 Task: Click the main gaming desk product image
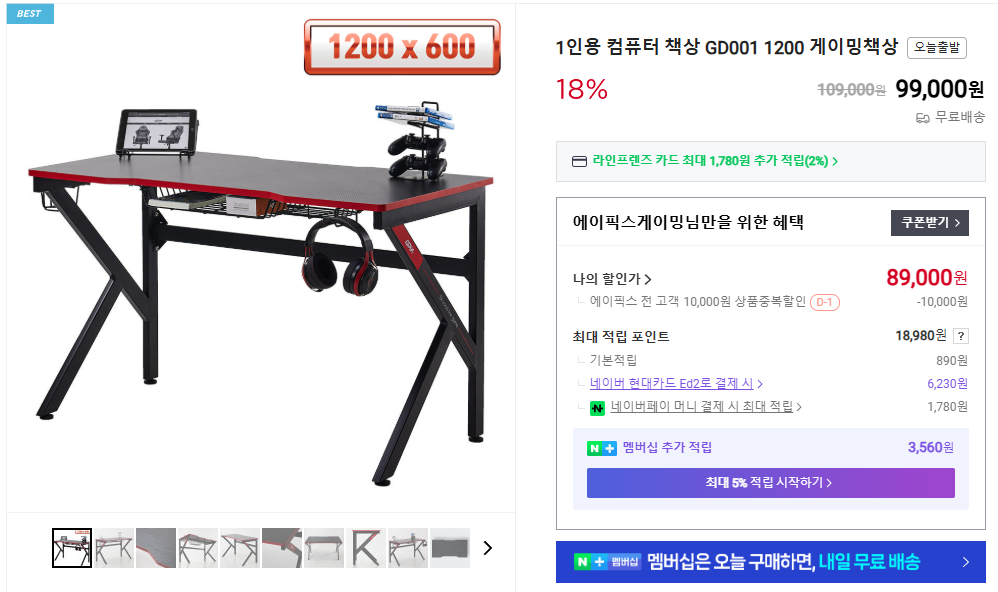pyautogui.click(x=261, y=267)
